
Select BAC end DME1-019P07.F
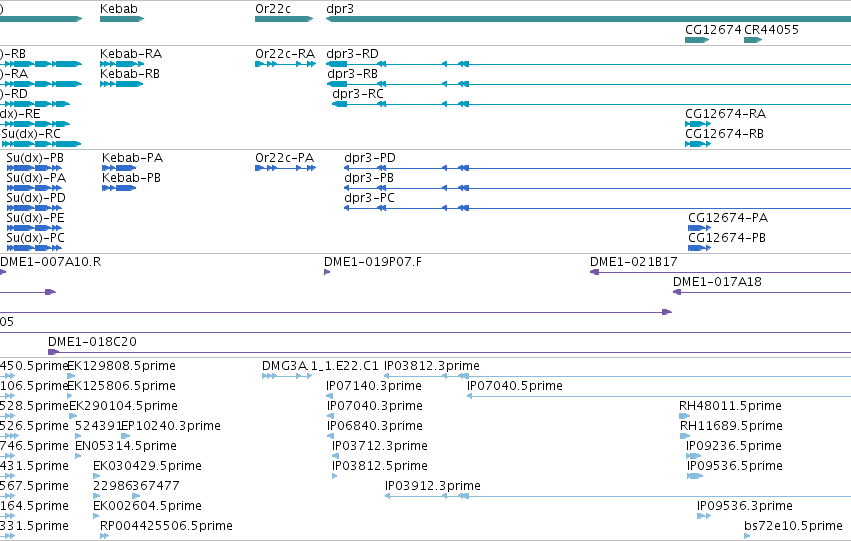(327, 272)
